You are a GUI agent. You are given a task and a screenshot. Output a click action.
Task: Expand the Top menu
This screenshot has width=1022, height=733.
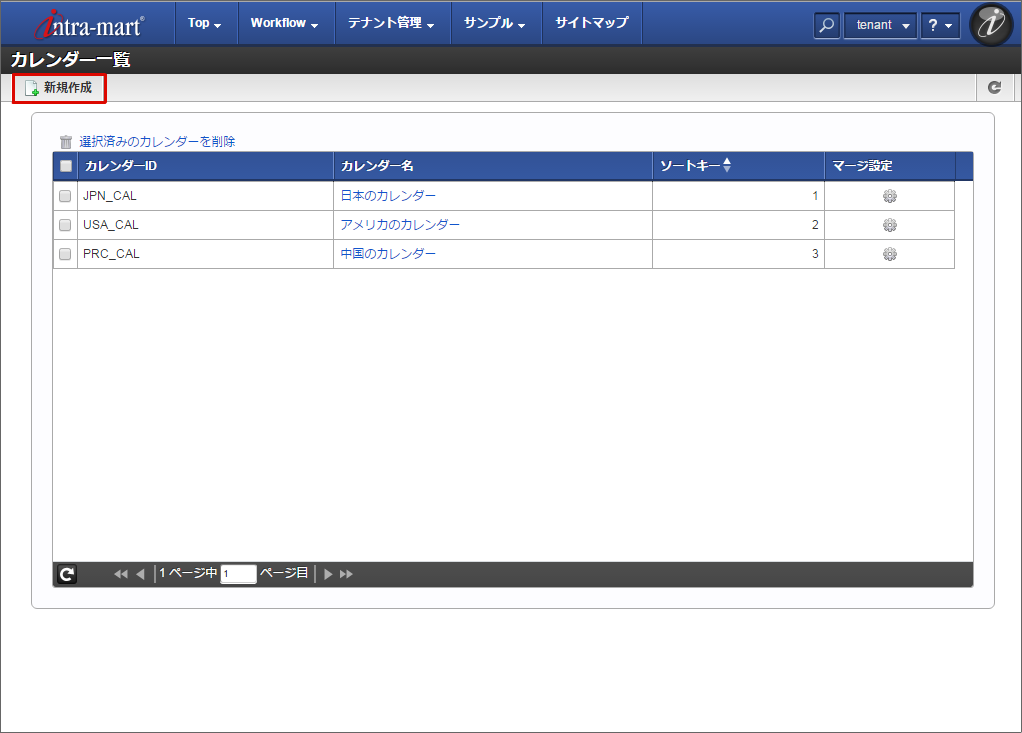pyautogui.click(x=205, y=23)
